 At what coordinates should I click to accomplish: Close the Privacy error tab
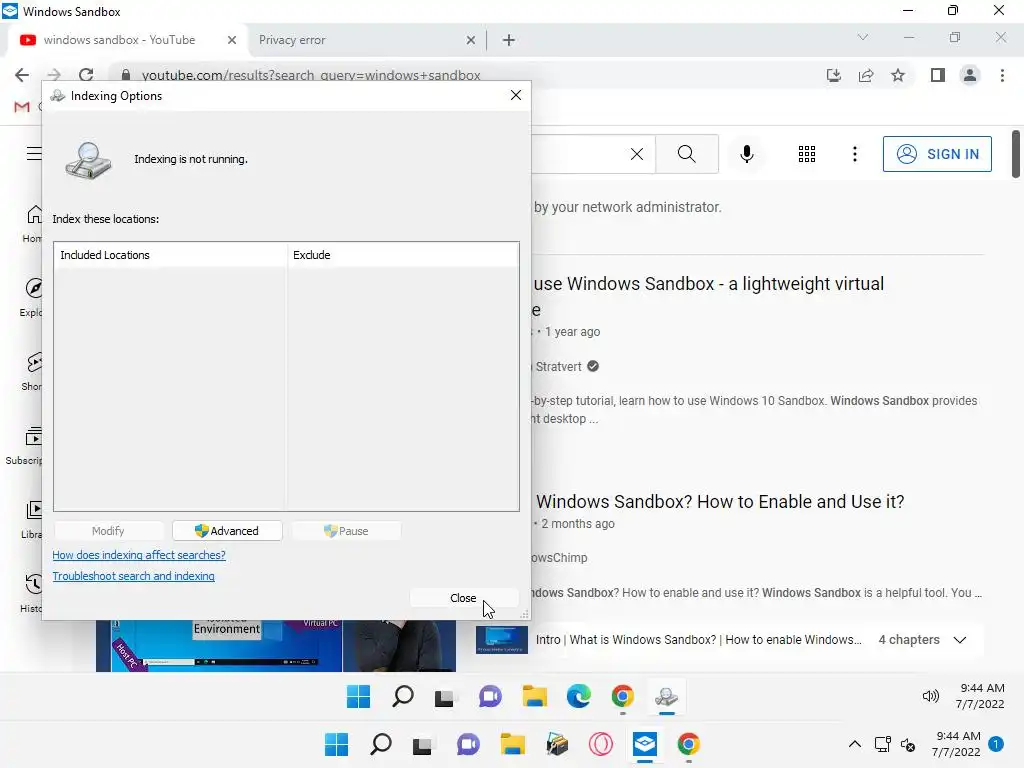click(x=471, y=40)
